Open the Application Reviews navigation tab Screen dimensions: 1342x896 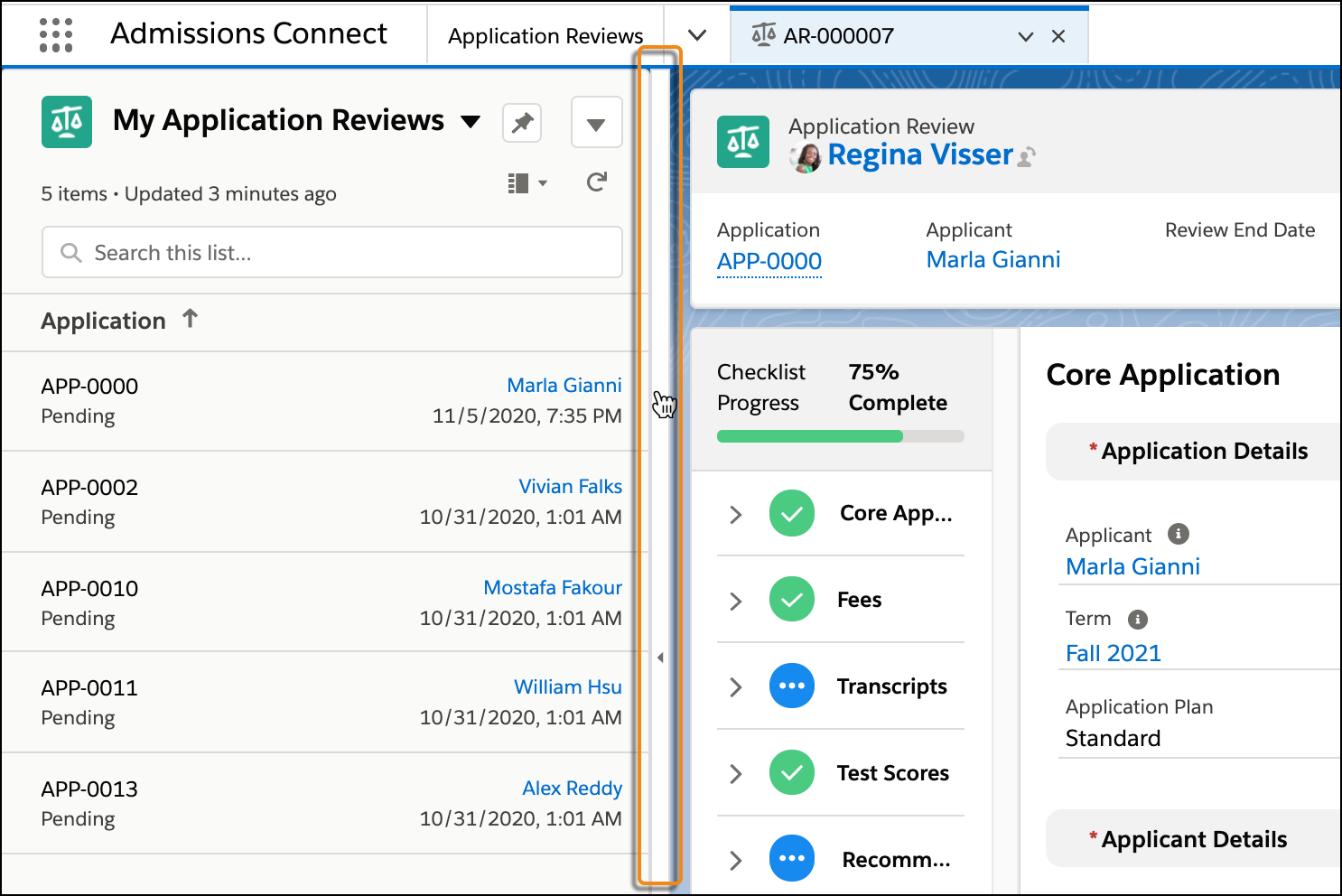pyautogui.click(x=545, y=36)
